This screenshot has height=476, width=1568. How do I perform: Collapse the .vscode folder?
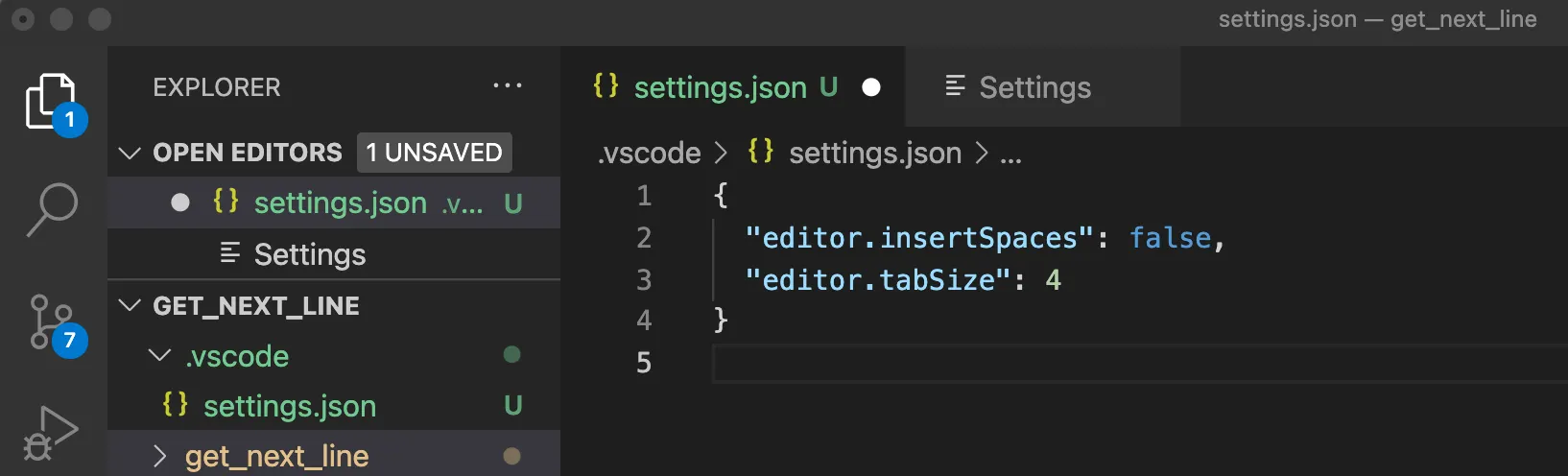[160, 356]
